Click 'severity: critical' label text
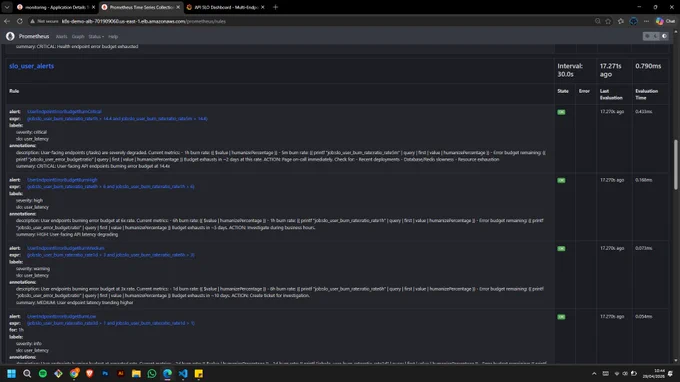680x382 pixels. pos(31,132)
